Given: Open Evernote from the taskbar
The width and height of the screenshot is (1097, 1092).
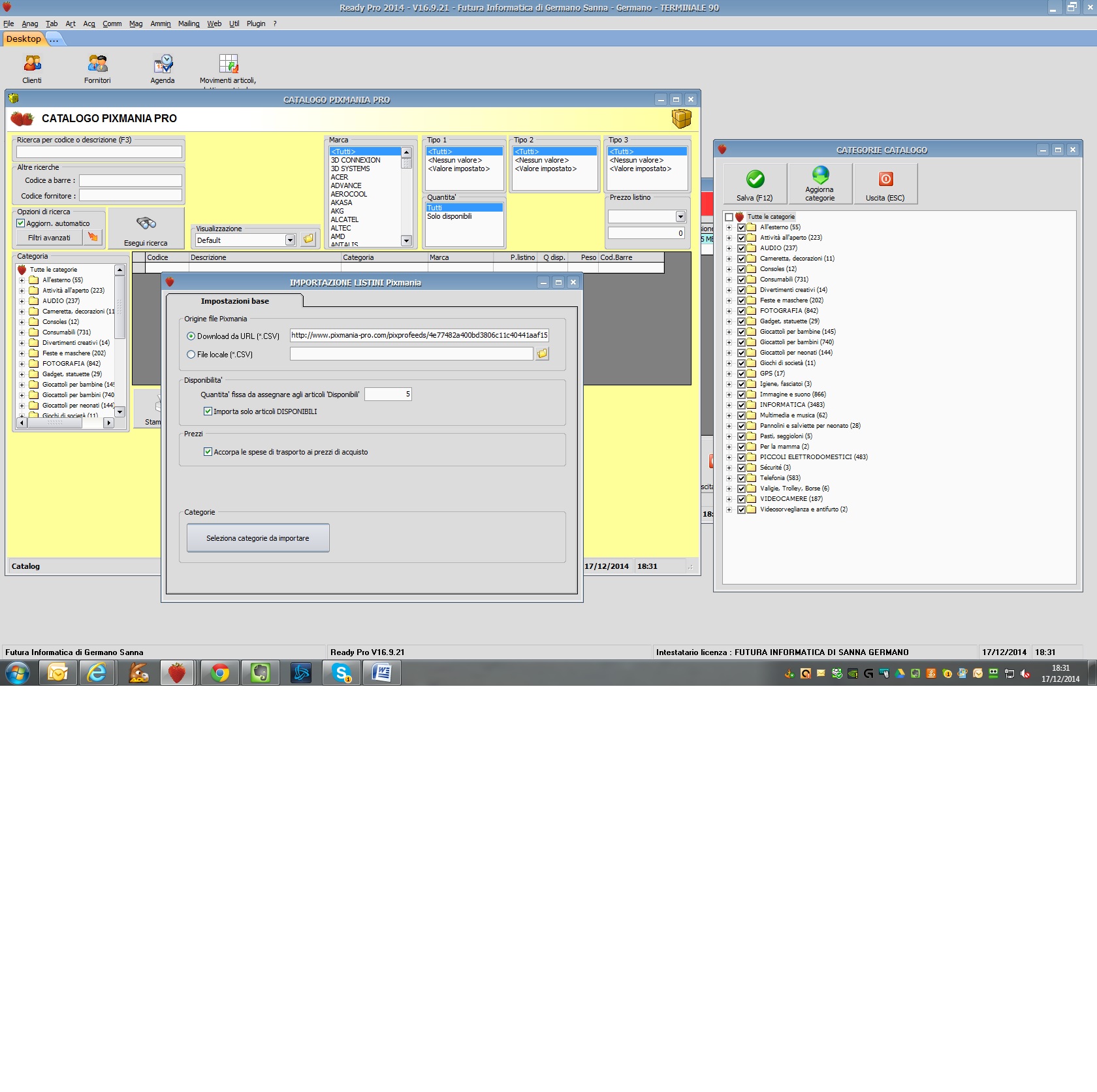Looking at the screenshot, I should click(261, 673).
